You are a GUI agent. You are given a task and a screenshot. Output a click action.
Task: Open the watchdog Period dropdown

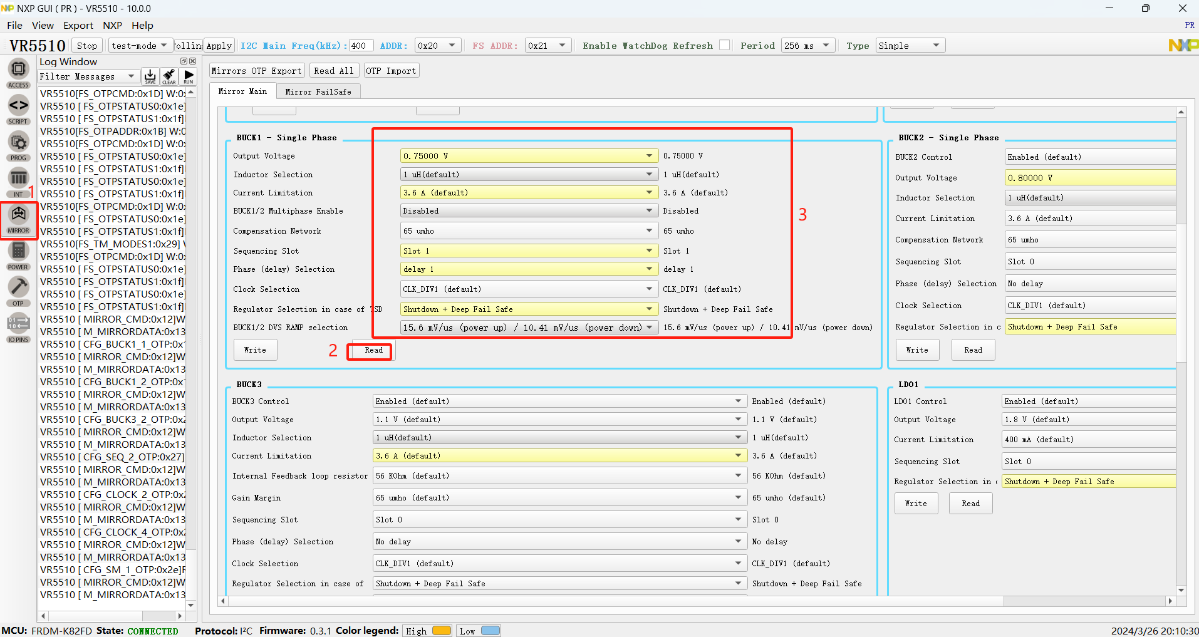(x=808, y=45)
